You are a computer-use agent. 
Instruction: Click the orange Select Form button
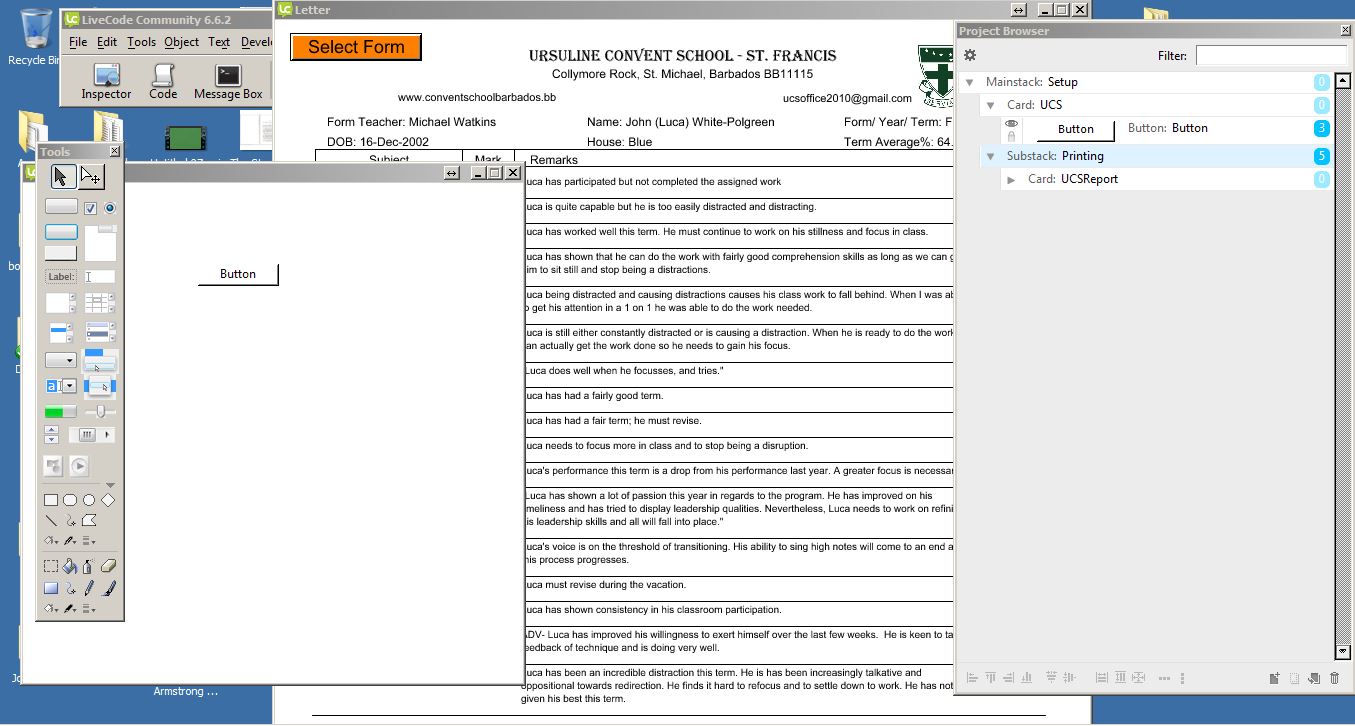(x=356, y=47)
